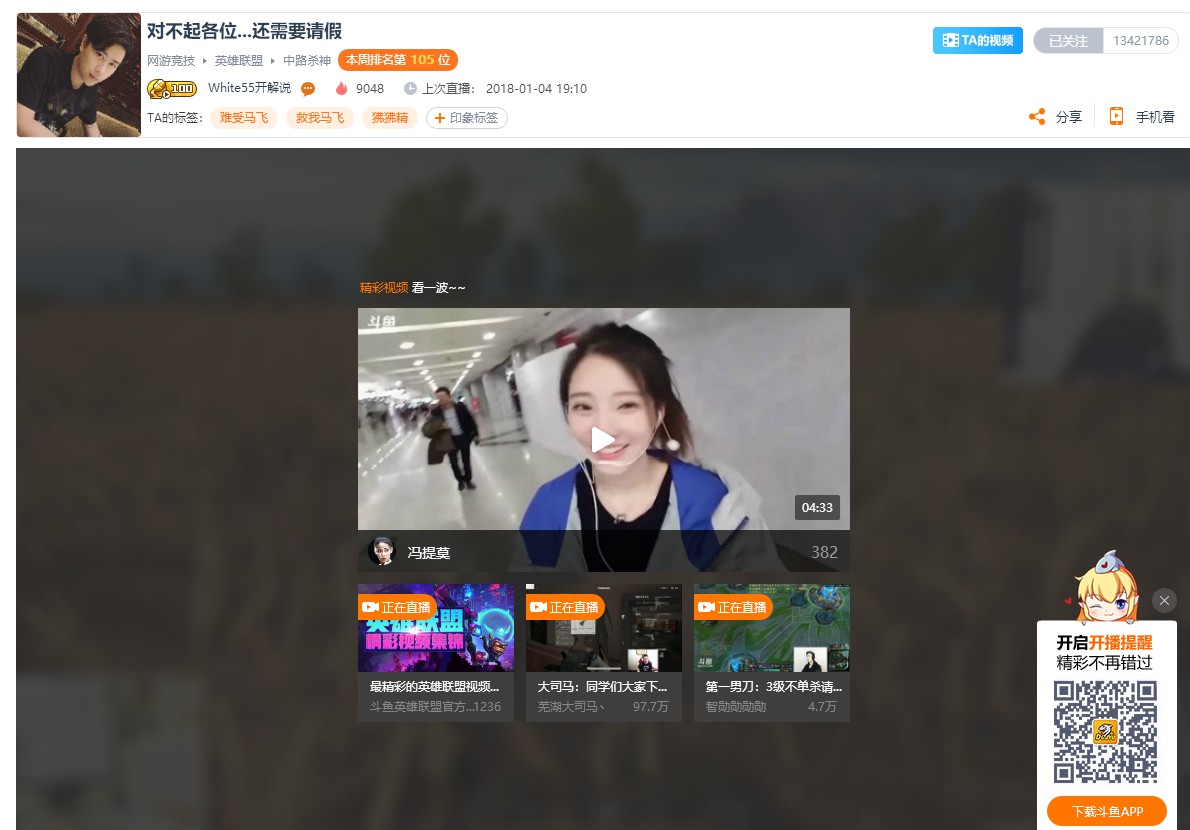Open the 第一男刀 live stream thumbnail
The image size is (1190, 830).
[772, 628]
